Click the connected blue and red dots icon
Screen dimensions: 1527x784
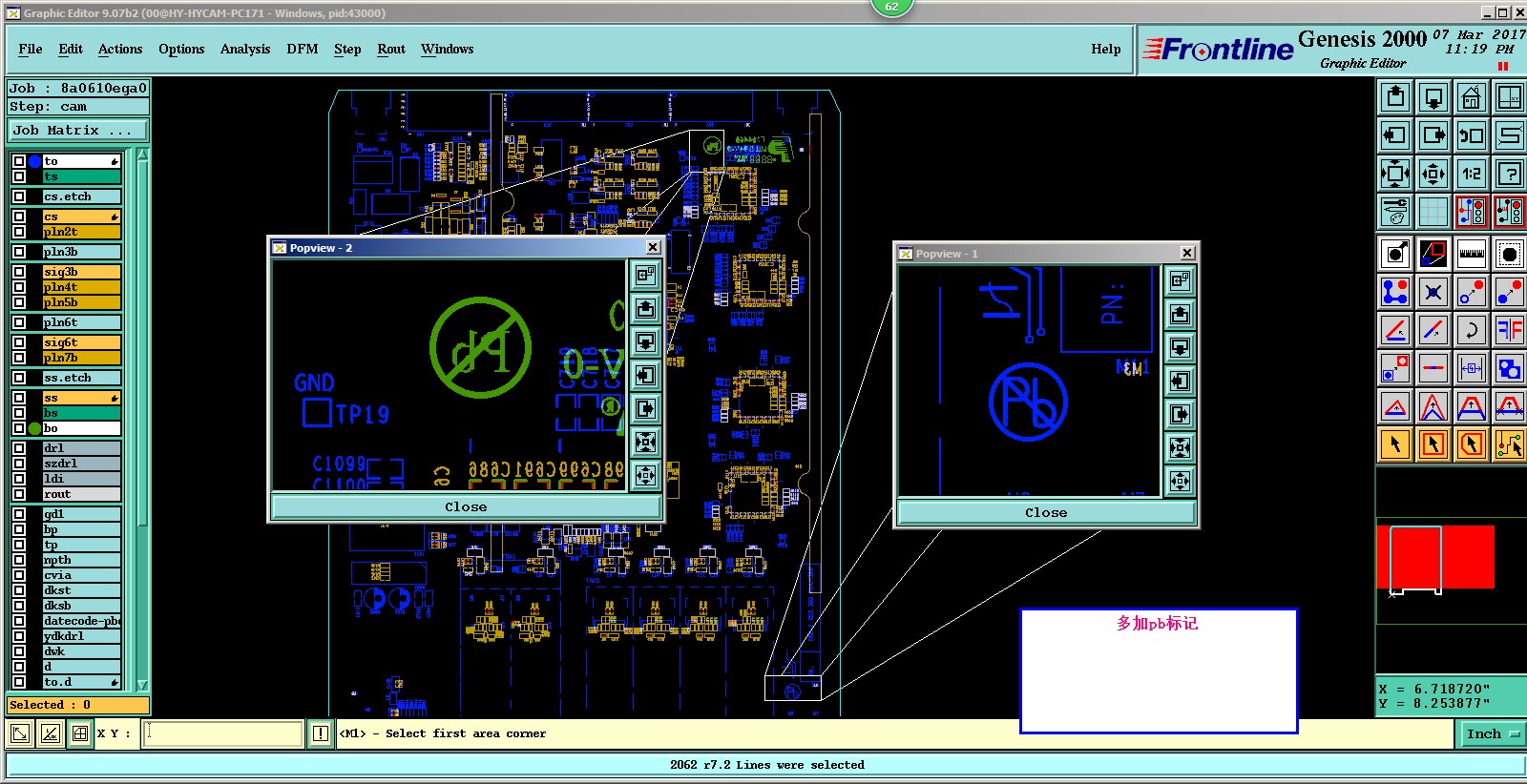(1395, 292)
